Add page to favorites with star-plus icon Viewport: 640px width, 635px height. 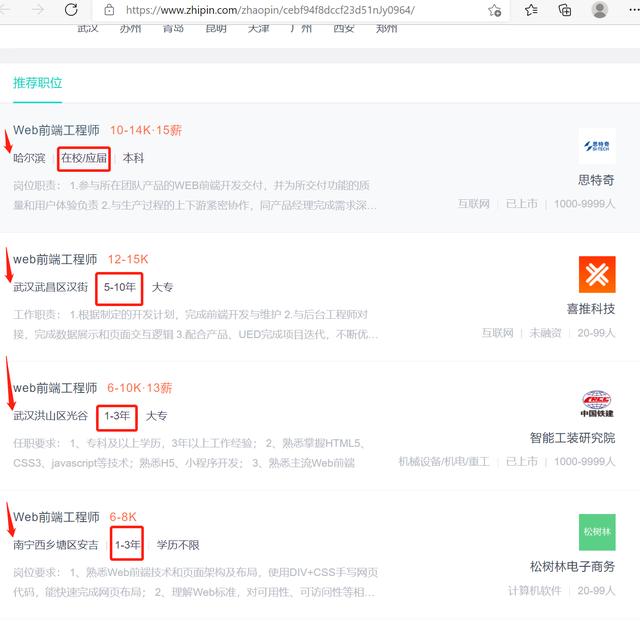495,10
